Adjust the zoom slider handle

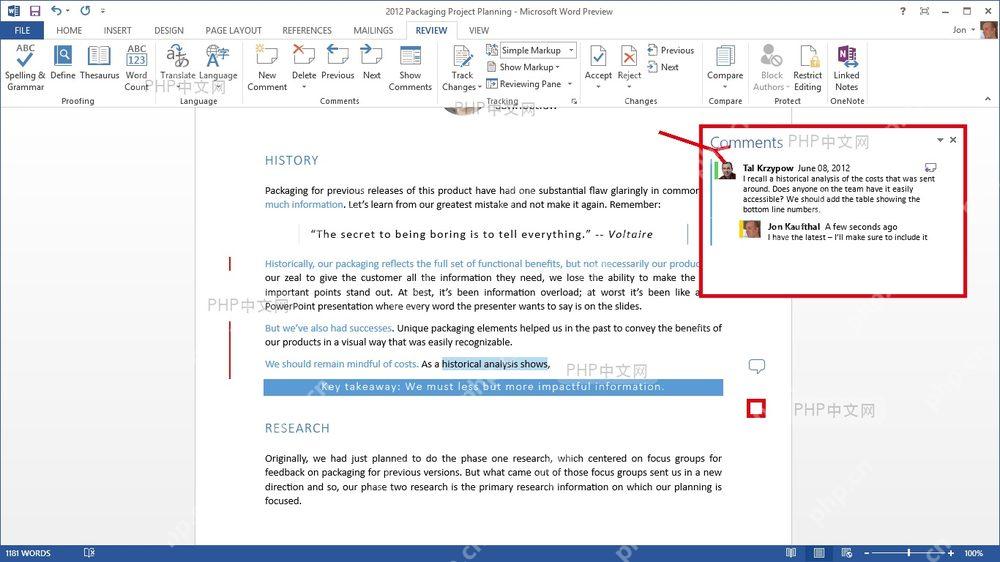(x=909, y=553)
